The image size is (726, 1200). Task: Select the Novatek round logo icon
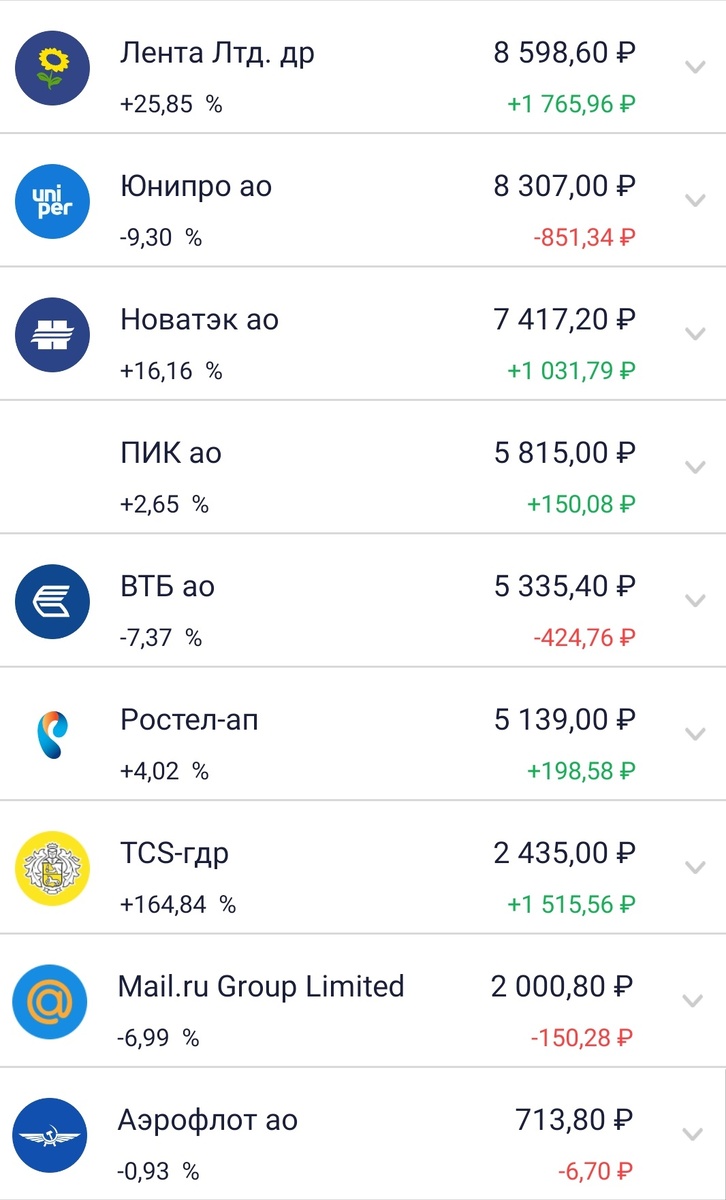click(53, 335)
